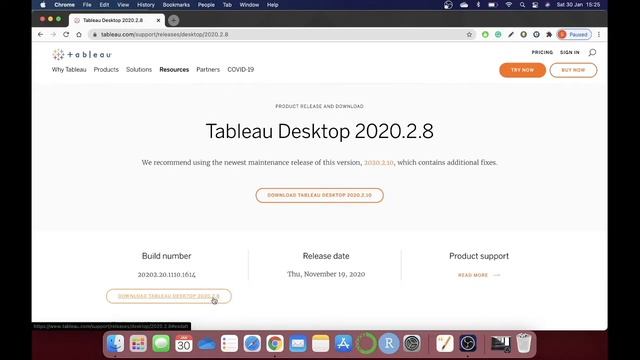Image resolution: width=640 pixels, height=360 pixels.
Task: Open Launchpad from the Dock
Action: (x=138, y=343)
